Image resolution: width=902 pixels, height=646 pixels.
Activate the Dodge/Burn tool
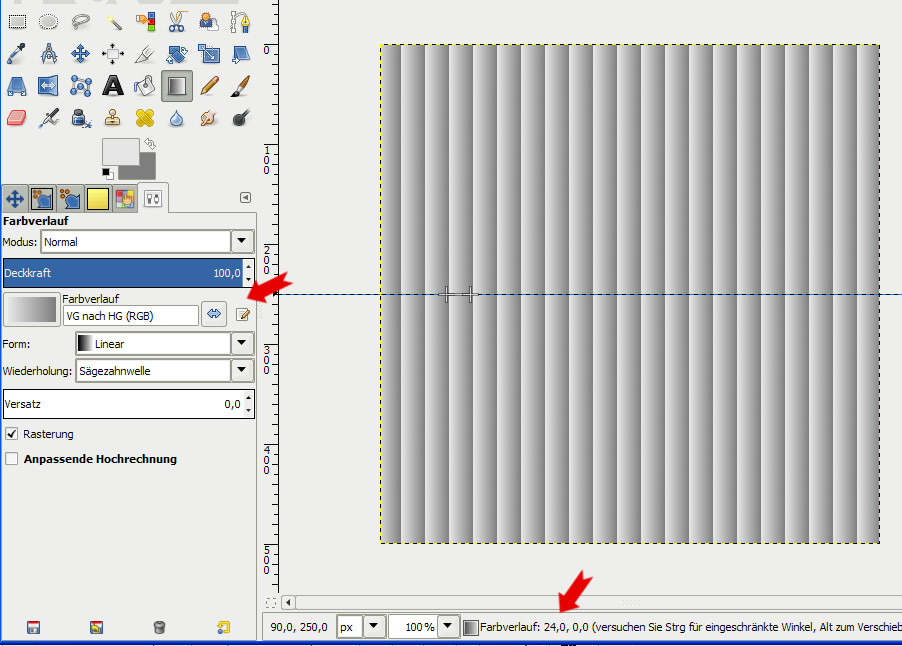pyautogui.click(x=240, y=119)
